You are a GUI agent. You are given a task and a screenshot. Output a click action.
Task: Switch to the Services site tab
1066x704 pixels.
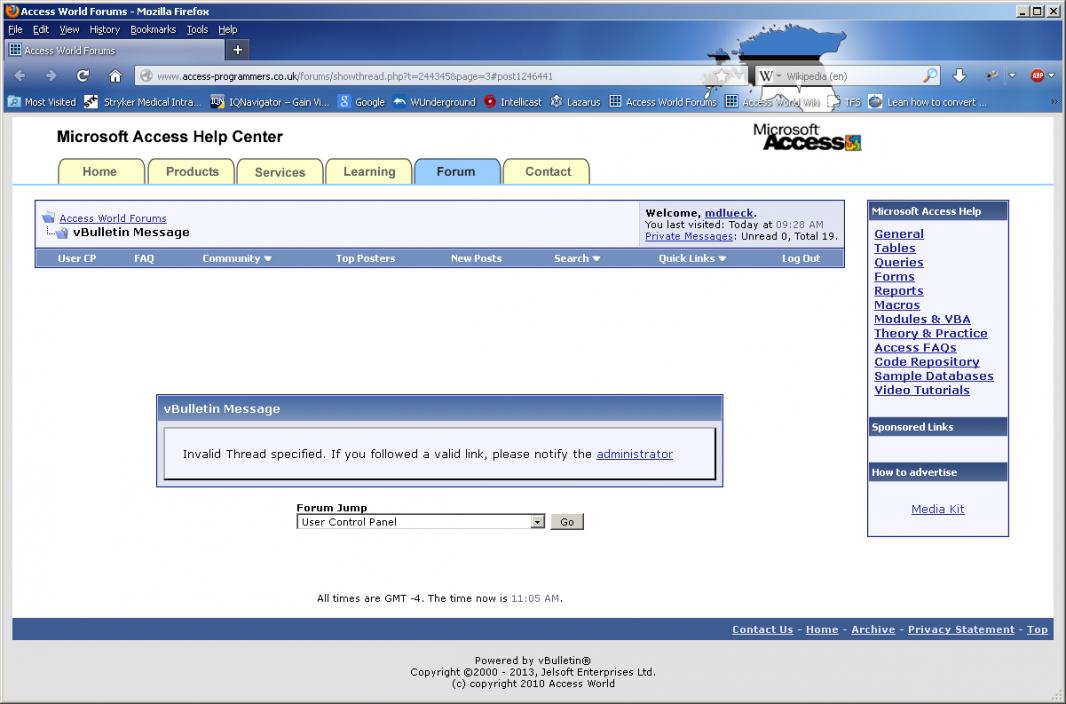coord(279,171)
